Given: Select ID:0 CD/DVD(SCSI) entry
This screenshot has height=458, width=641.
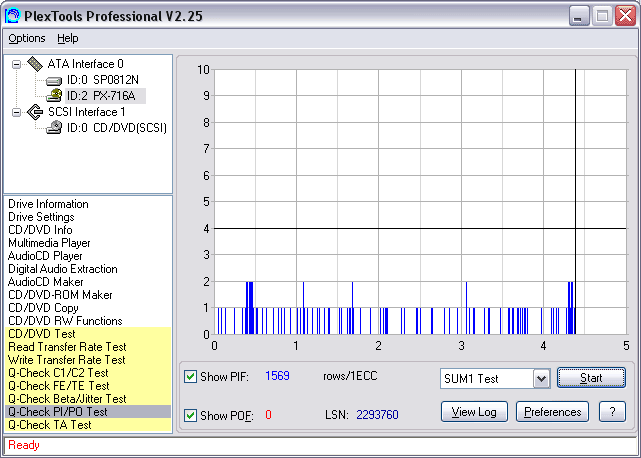Looking at the screenshot, I should click(117, 128).
